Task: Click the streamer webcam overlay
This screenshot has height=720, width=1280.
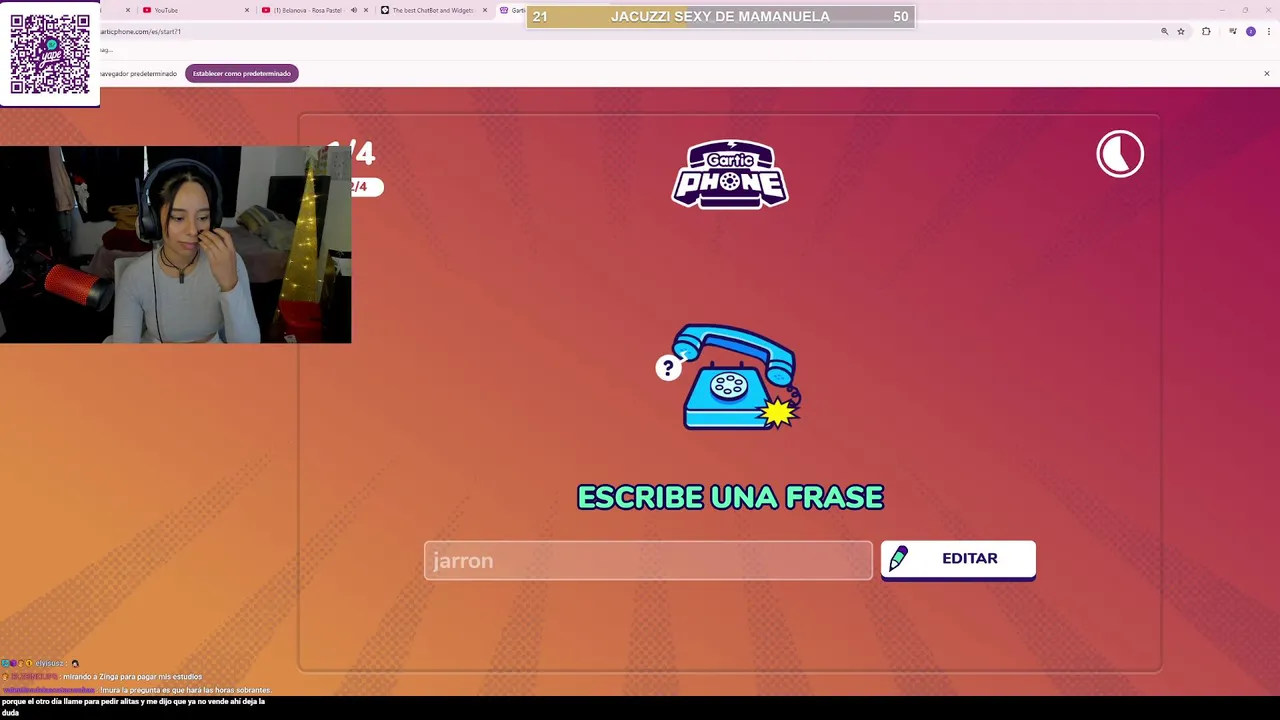Action: [x=176, y=245]
